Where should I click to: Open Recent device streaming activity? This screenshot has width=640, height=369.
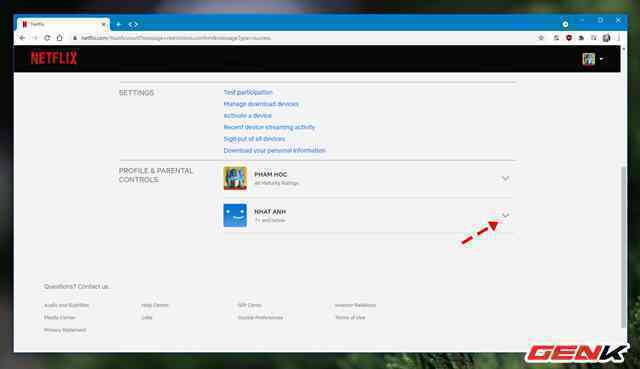[x=269, y=127]
